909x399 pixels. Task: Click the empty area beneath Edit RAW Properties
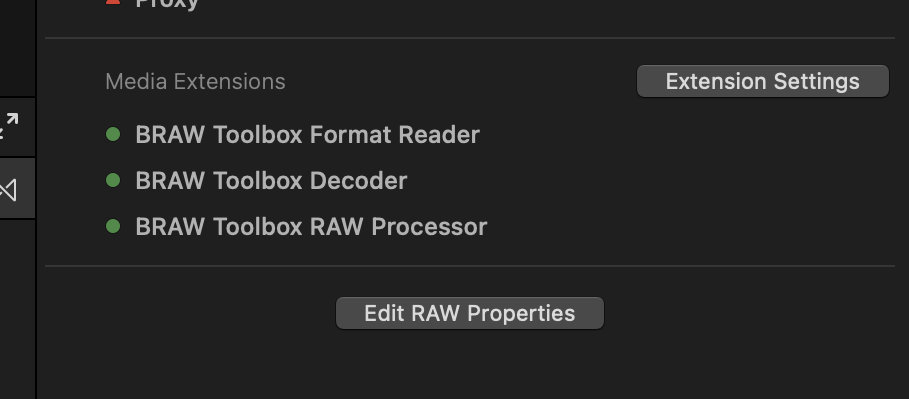click(470, 365)
